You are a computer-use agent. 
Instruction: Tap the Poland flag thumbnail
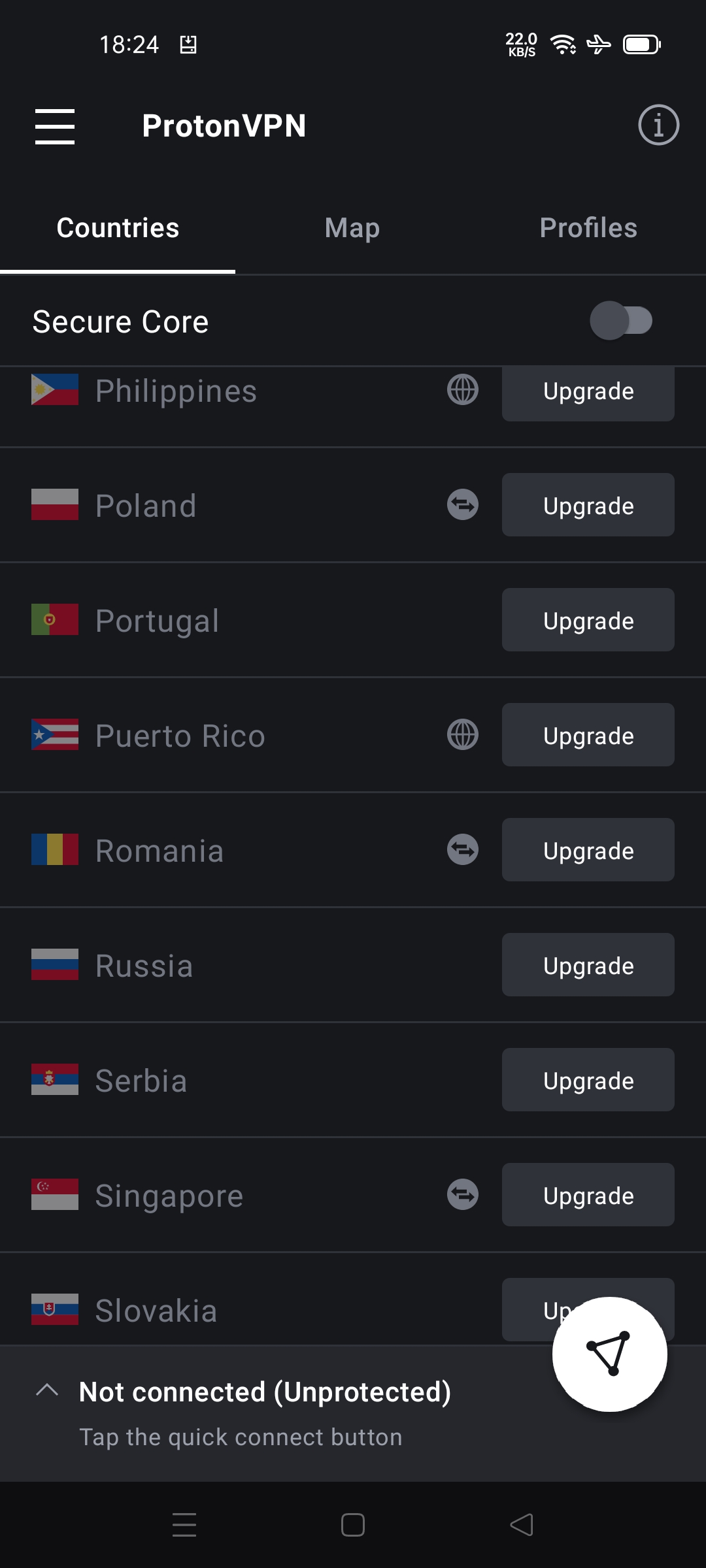pyautogui.click(x=55, y=505)
